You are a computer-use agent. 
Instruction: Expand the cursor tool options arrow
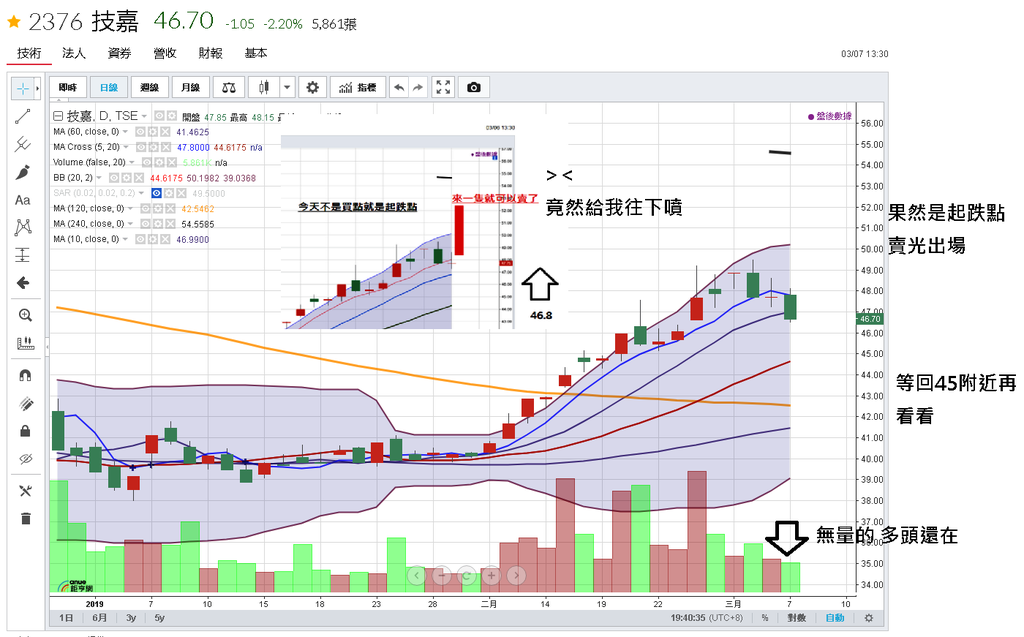(37, 88)
